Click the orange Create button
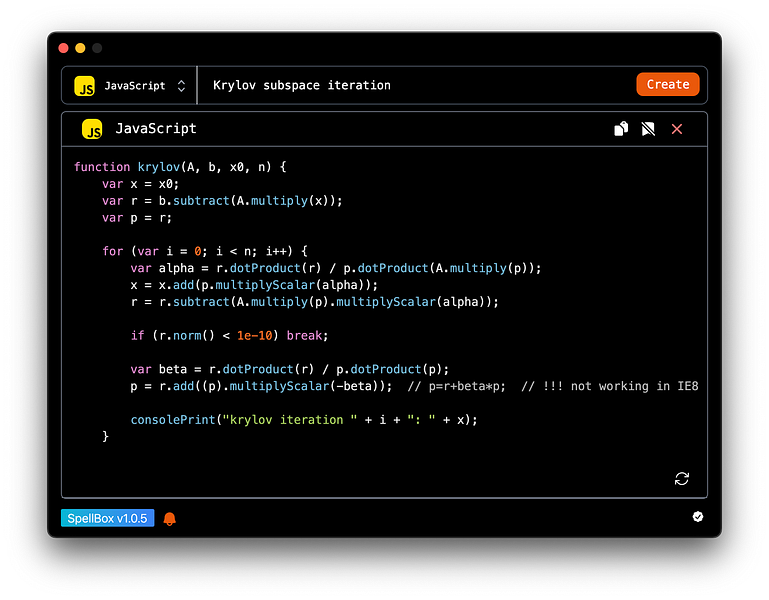Image resolution: width=769 pixels, height=600 pixels. (x=667, y=84)
